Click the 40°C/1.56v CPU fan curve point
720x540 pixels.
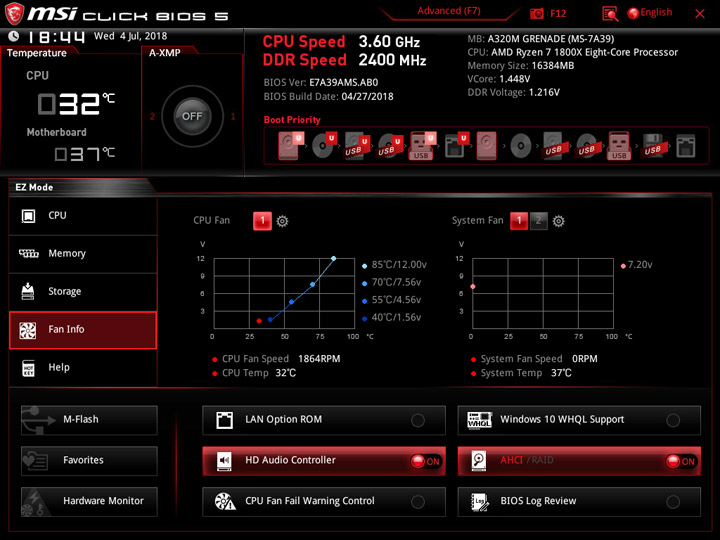coord(270,320)
